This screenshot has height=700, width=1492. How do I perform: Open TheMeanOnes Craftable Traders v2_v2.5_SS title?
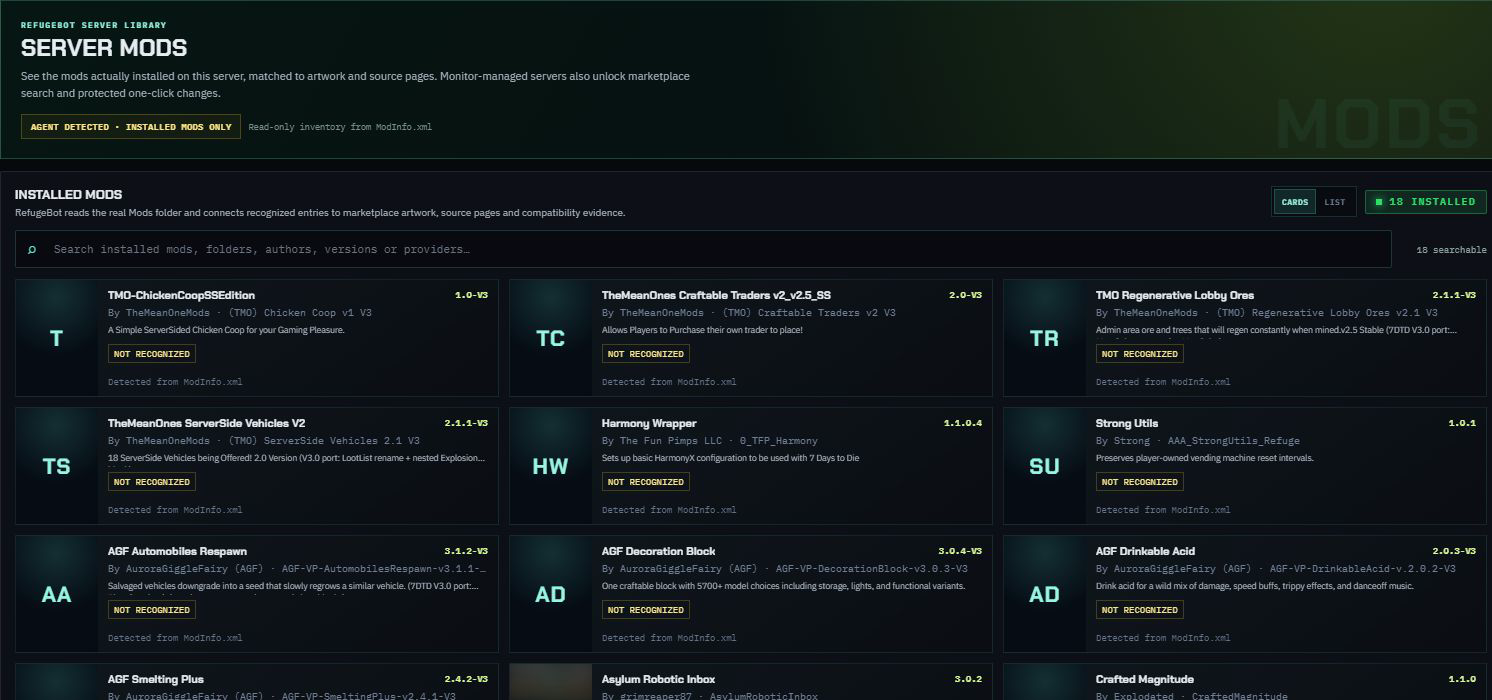coord(716,295)
